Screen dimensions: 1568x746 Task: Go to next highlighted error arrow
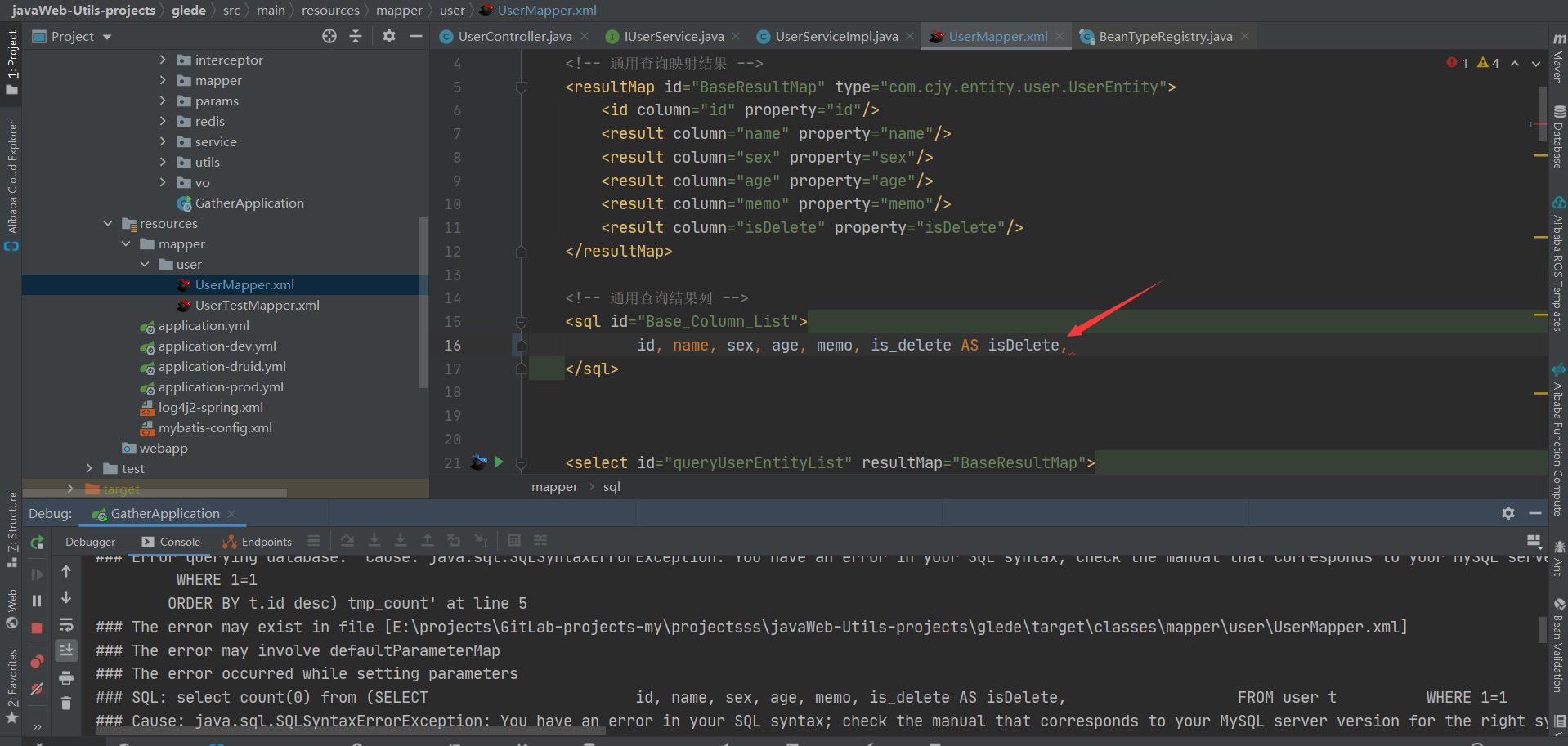click(1536, 63)
